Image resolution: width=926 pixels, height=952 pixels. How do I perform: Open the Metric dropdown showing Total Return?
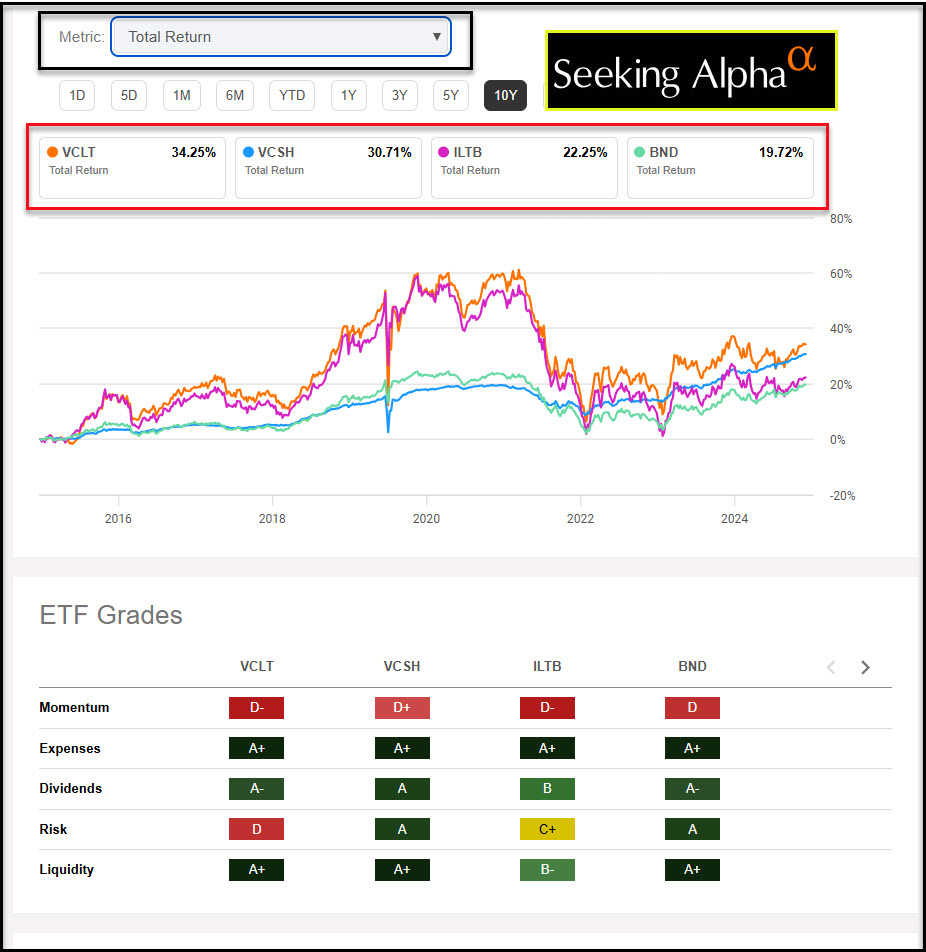(x=281, y=37)
